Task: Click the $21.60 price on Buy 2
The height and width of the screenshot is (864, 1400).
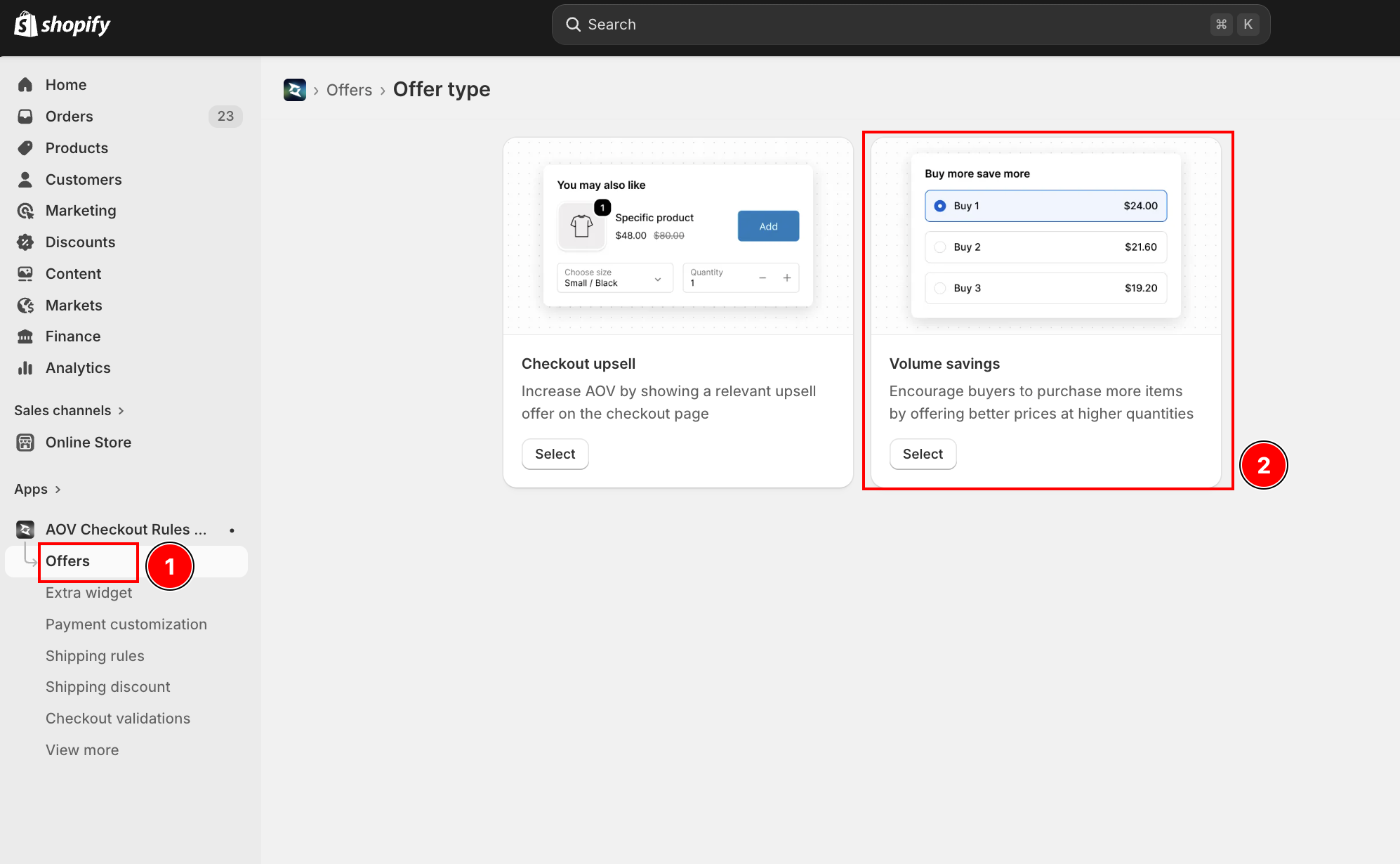Action: coord(1140,247)
